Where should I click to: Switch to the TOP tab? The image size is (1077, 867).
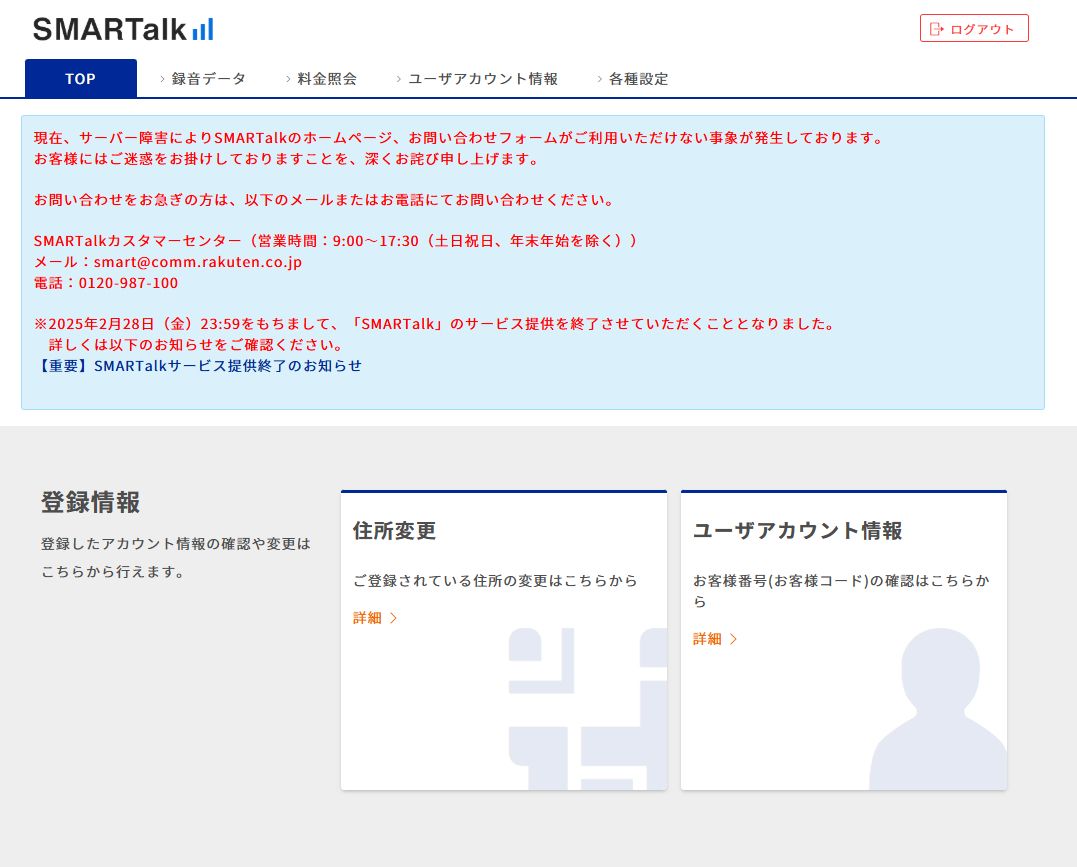(80, 78)
